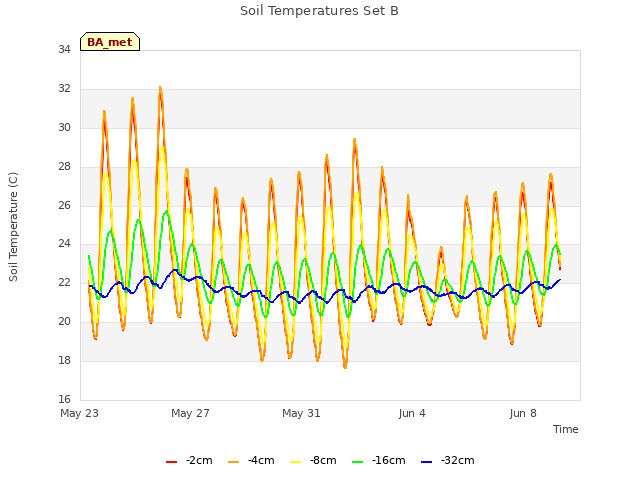
Task: Select the -16cm legend label
Action: (x=389, y=460)
